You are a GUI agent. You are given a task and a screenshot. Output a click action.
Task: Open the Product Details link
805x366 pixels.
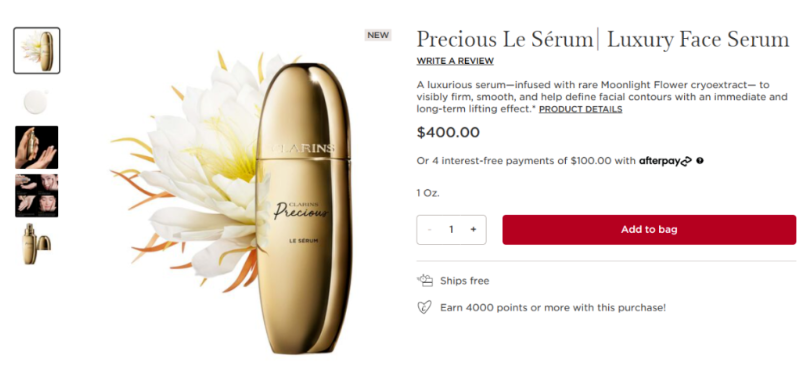pyautogui.click(x=580, y=109)
